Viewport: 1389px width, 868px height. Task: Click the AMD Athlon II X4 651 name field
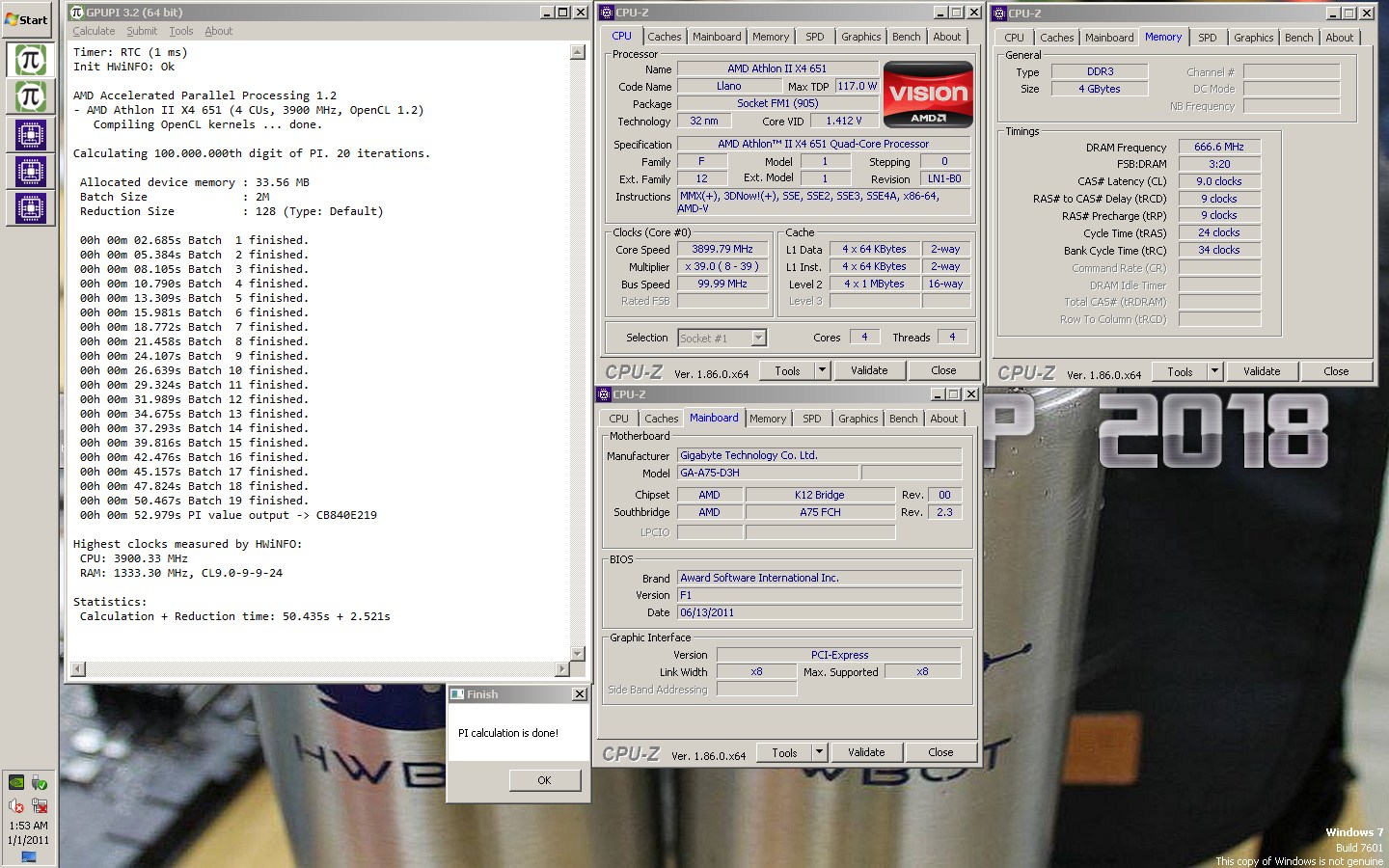[x=776, y=68]
